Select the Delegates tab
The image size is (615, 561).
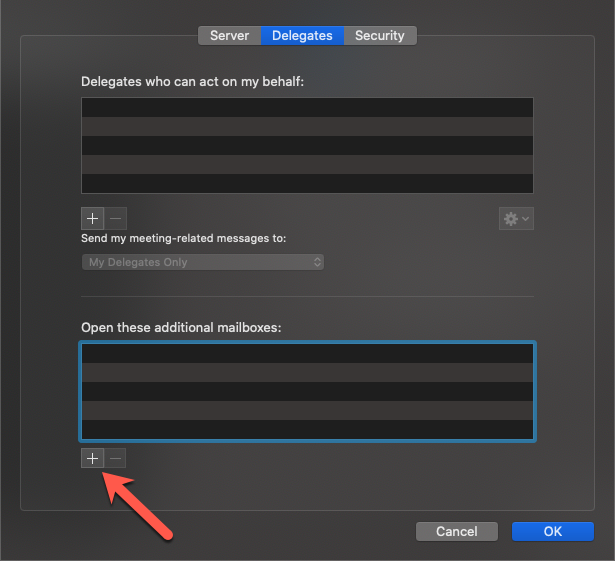pyautogui.click(x=302, y=35)
